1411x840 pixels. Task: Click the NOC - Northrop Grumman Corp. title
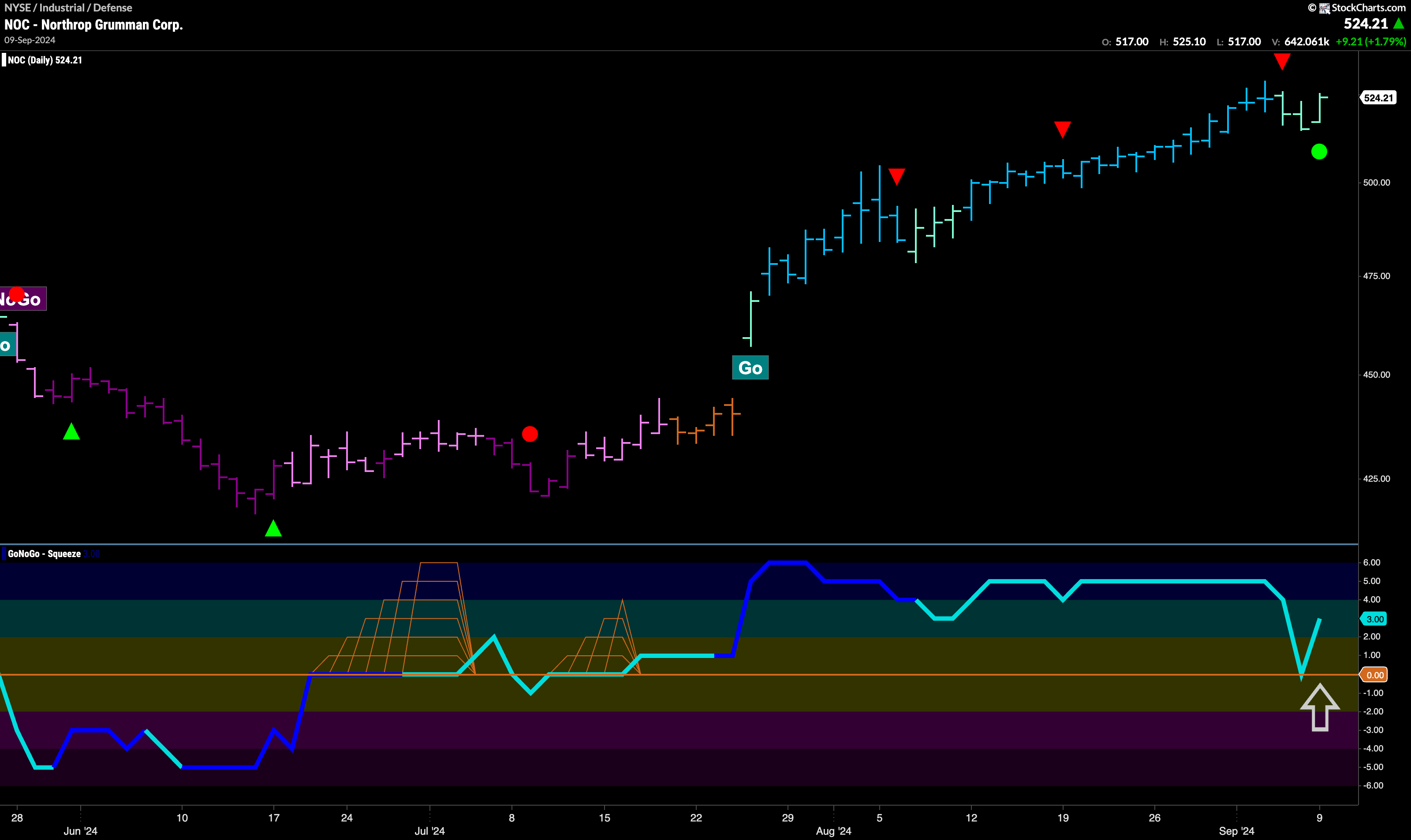(93, 25)
